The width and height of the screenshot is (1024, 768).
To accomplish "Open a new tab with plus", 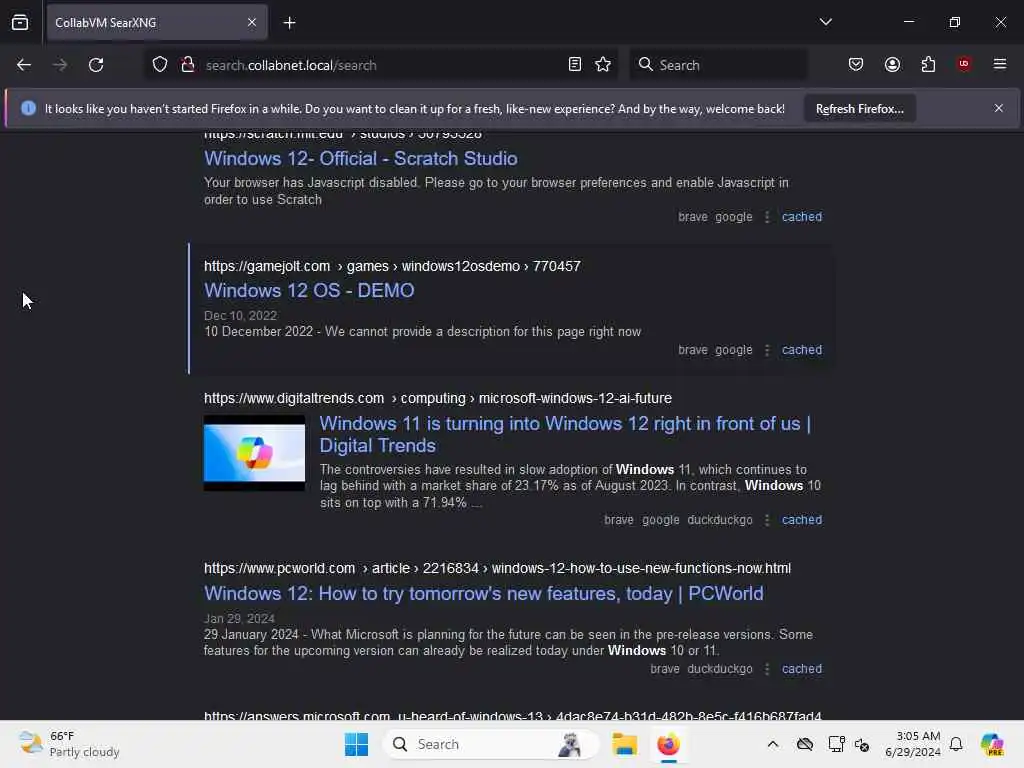I will pyautogui.click(x=289, y=23).
